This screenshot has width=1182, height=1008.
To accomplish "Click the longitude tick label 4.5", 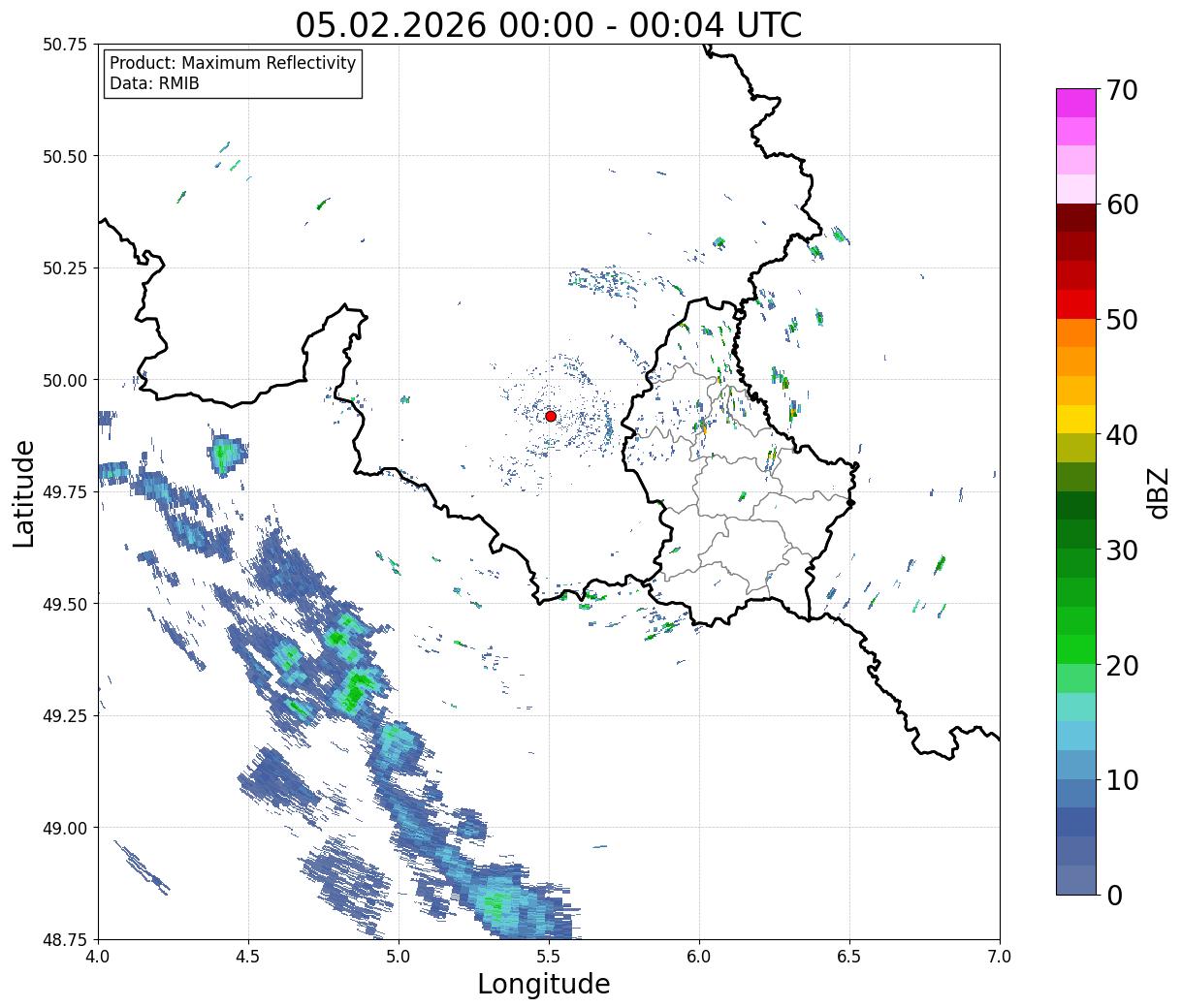I will pyautogui.click(x=248, y=957).
